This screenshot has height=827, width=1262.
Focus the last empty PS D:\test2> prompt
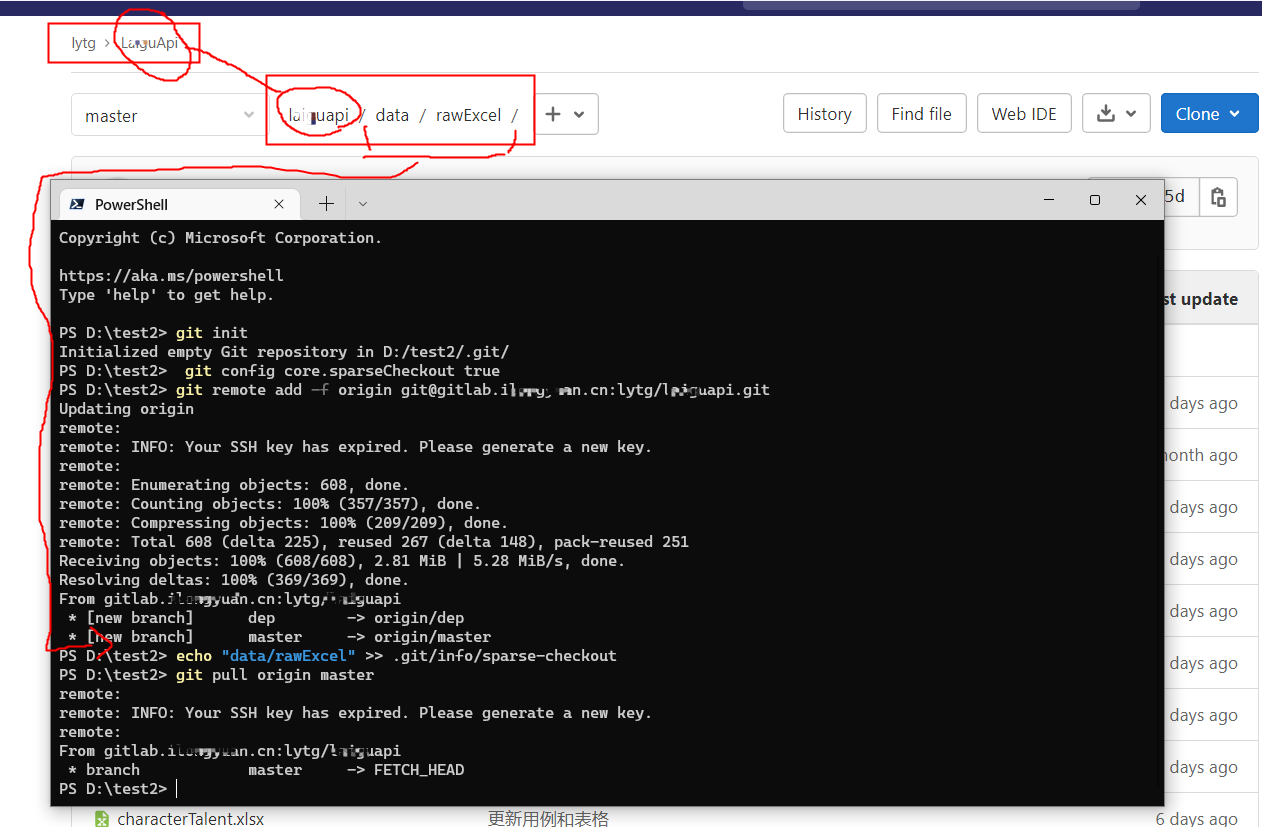118,789
